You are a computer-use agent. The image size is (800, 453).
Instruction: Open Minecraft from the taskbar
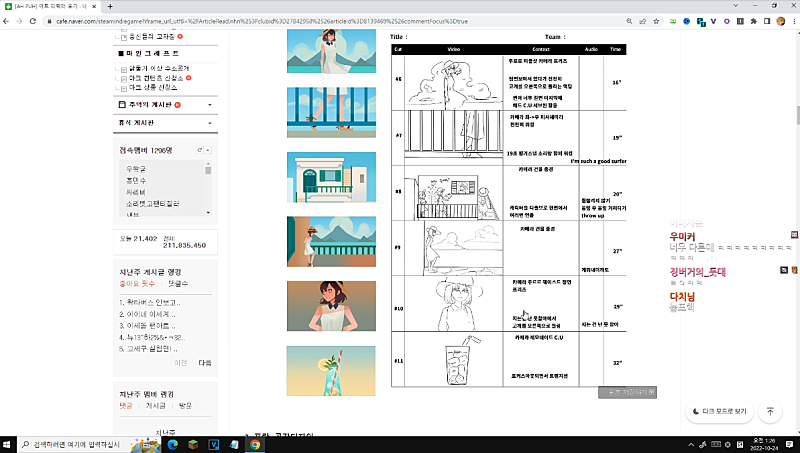[193, 444]
